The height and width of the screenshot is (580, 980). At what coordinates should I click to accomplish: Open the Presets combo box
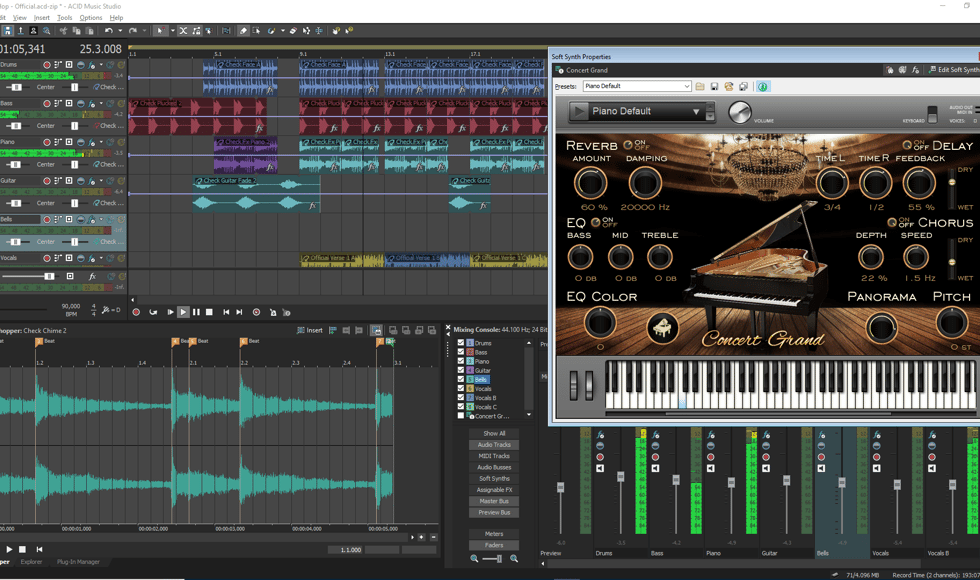pos(637,86)
